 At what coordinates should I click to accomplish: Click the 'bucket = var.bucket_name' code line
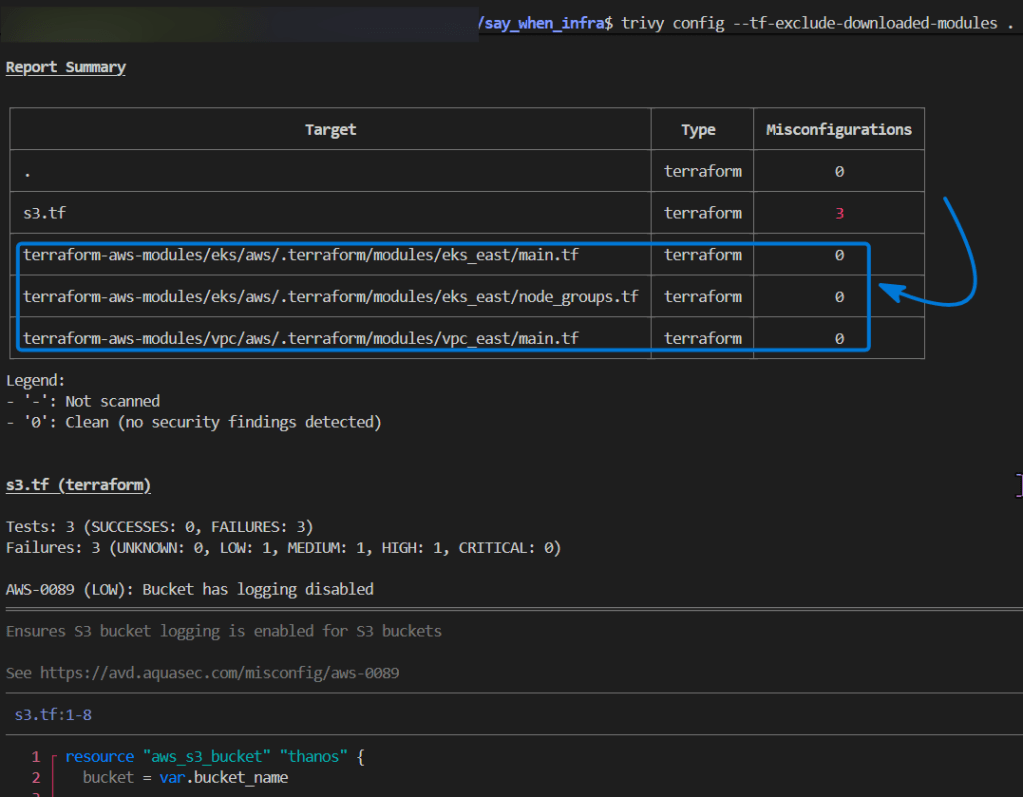(x=185, y=777)
